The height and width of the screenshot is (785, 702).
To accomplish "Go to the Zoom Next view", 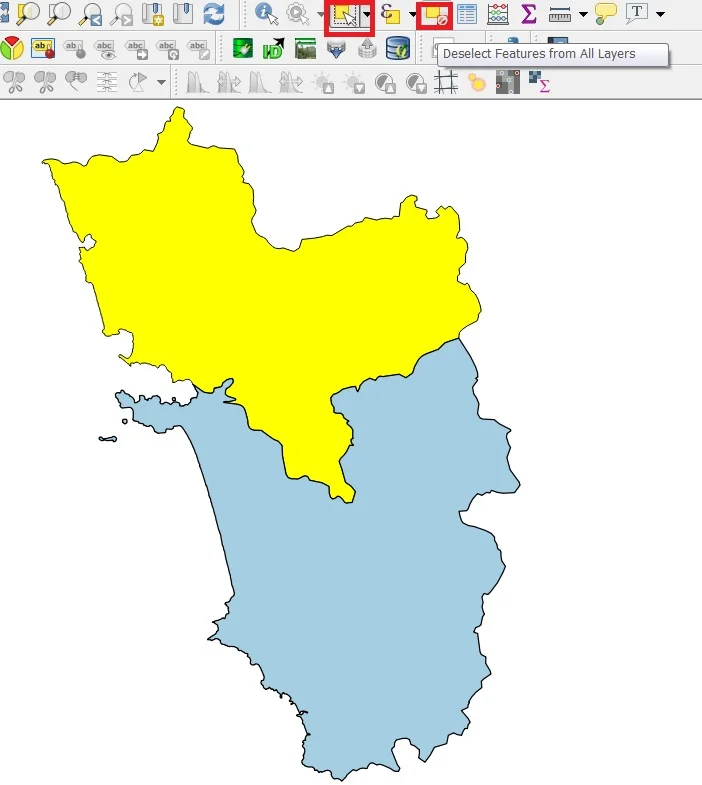I will [122, 14].
